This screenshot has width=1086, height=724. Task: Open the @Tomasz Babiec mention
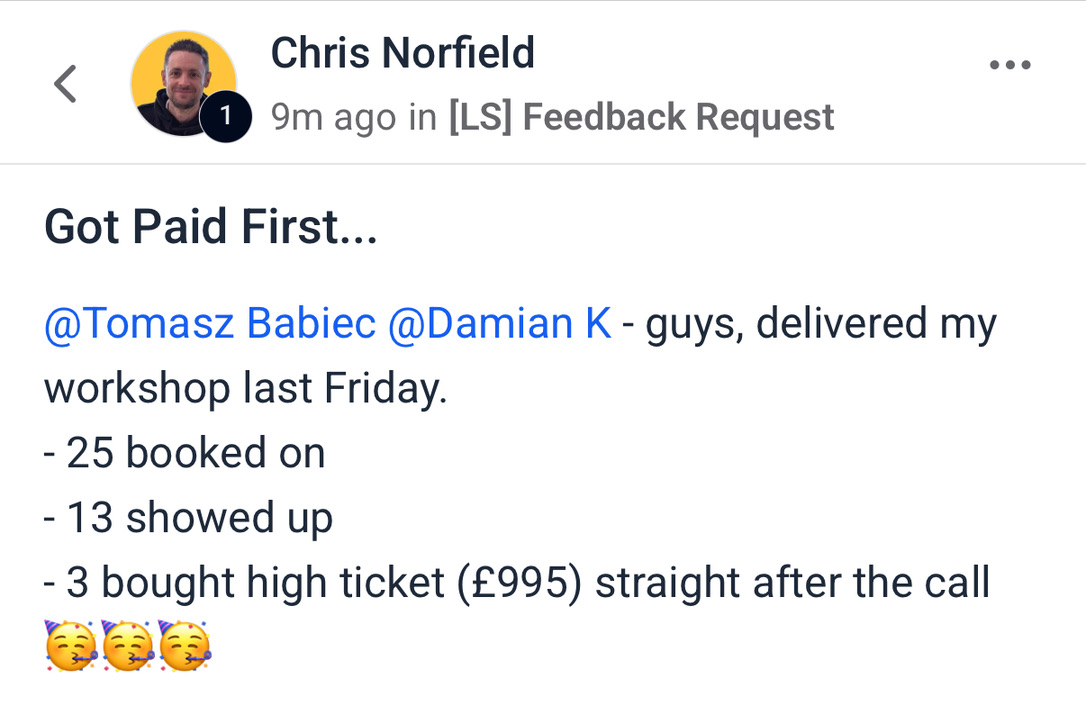click(210, 324)
